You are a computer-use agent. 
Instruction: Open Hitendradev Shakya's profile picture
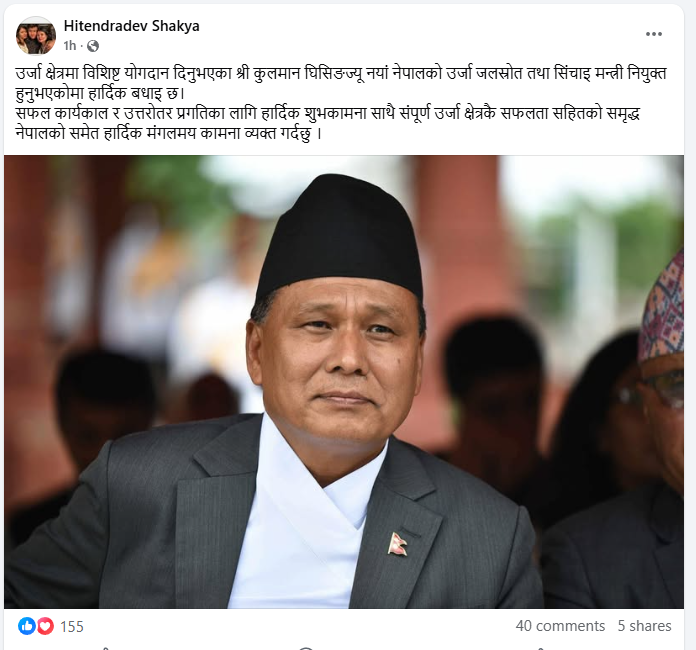click(x=36, y=36)
